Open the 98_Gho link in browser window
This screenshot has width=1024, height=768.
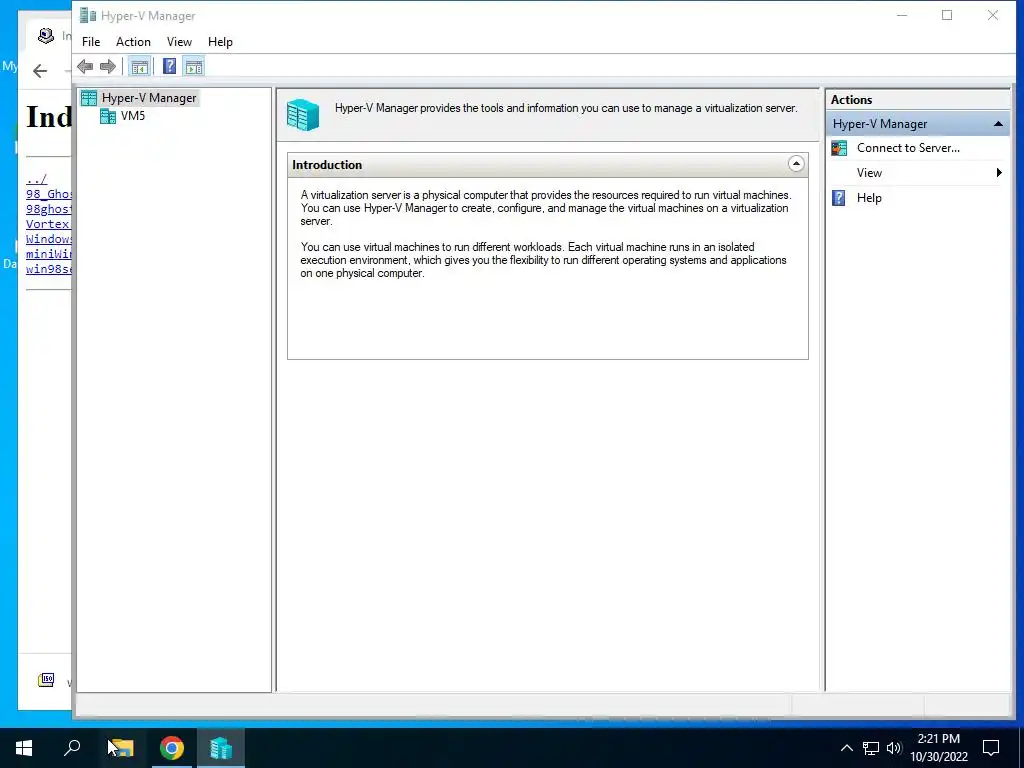[x=48, y=194]
